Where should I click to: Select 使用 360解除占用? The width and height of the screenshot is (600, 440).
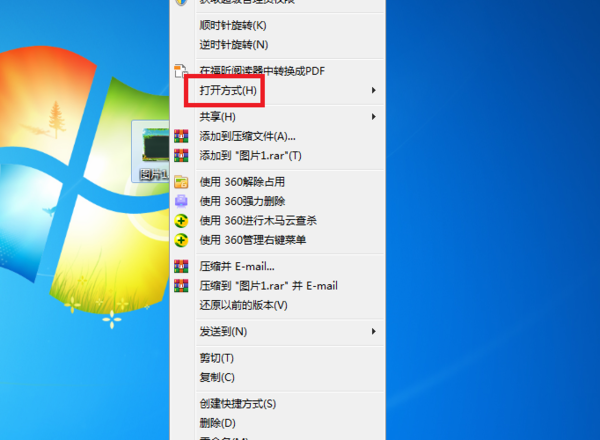[x=242, y=182]
